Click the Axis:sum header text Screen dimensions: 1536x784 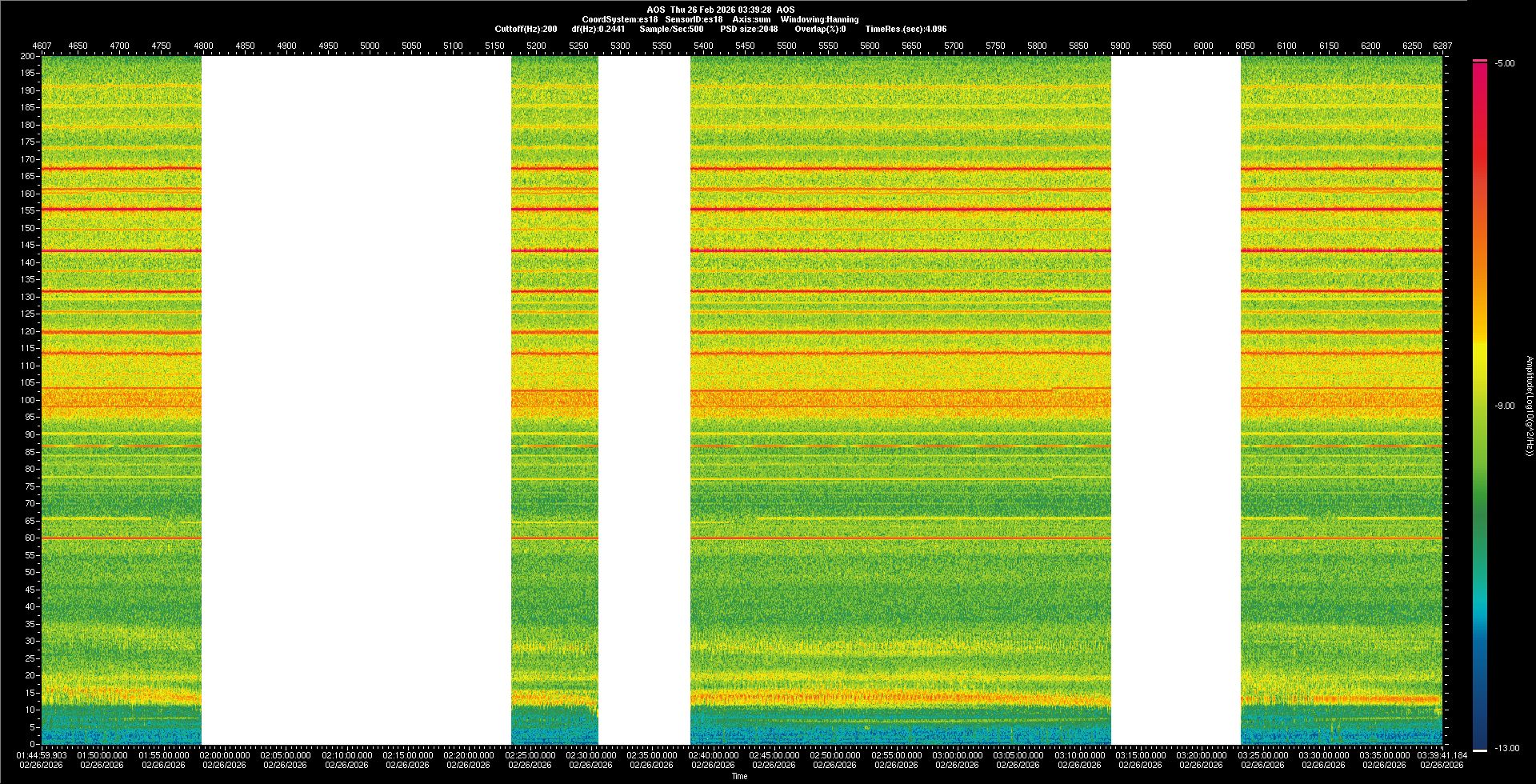(x=751, y=19)
